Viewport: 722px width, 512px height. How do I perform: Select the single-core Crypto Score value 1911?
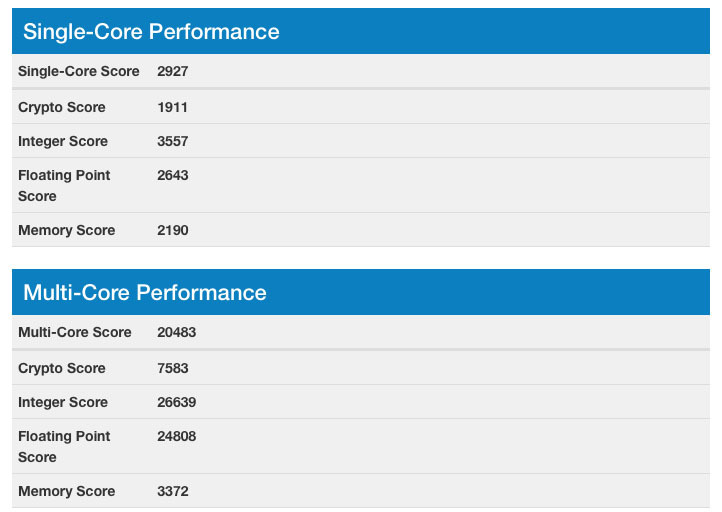(x=172, y=107)
